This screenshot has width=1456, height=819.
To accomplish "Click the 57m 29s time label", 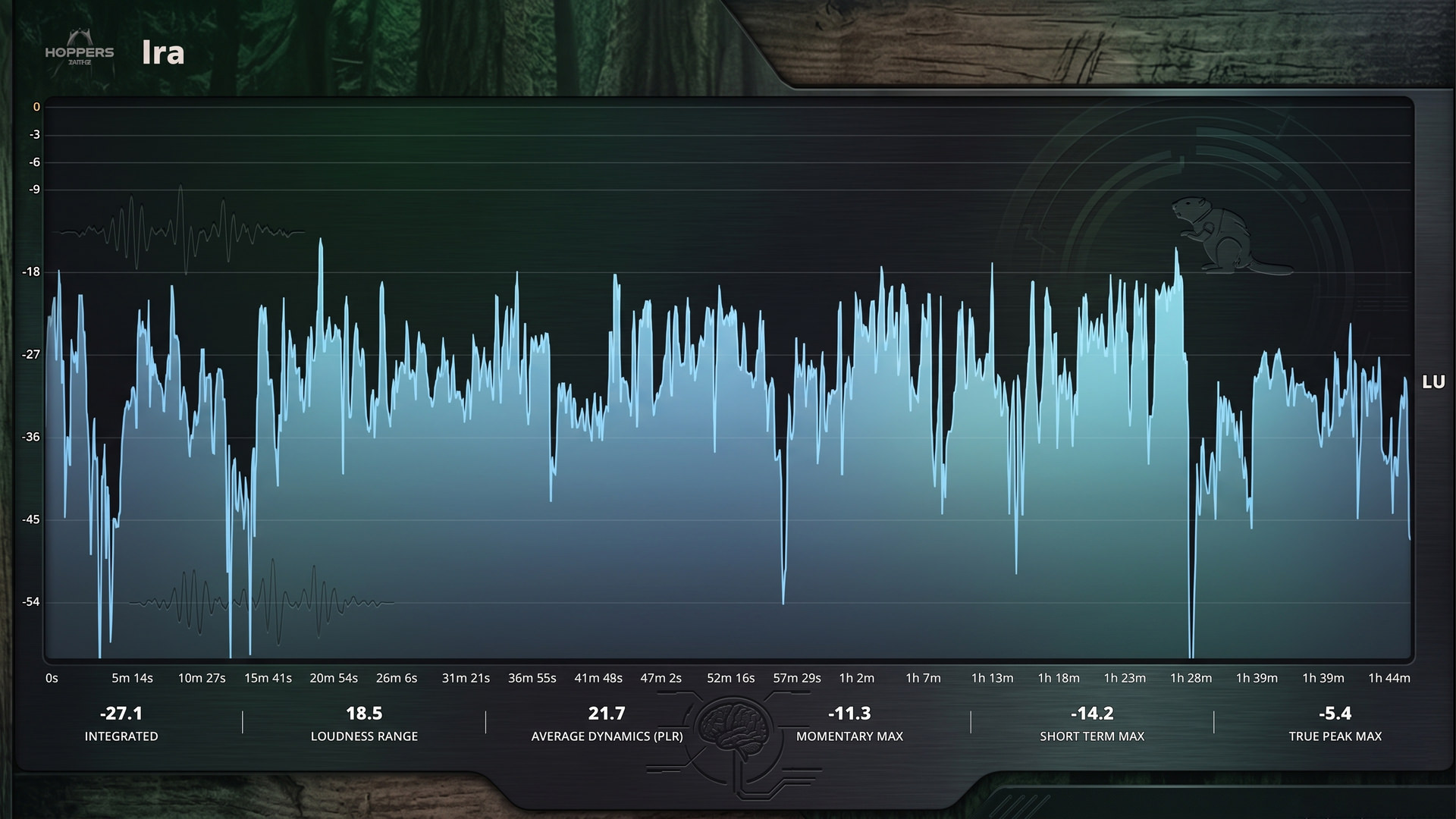I will pyautogui.click(x=797, y=678).
